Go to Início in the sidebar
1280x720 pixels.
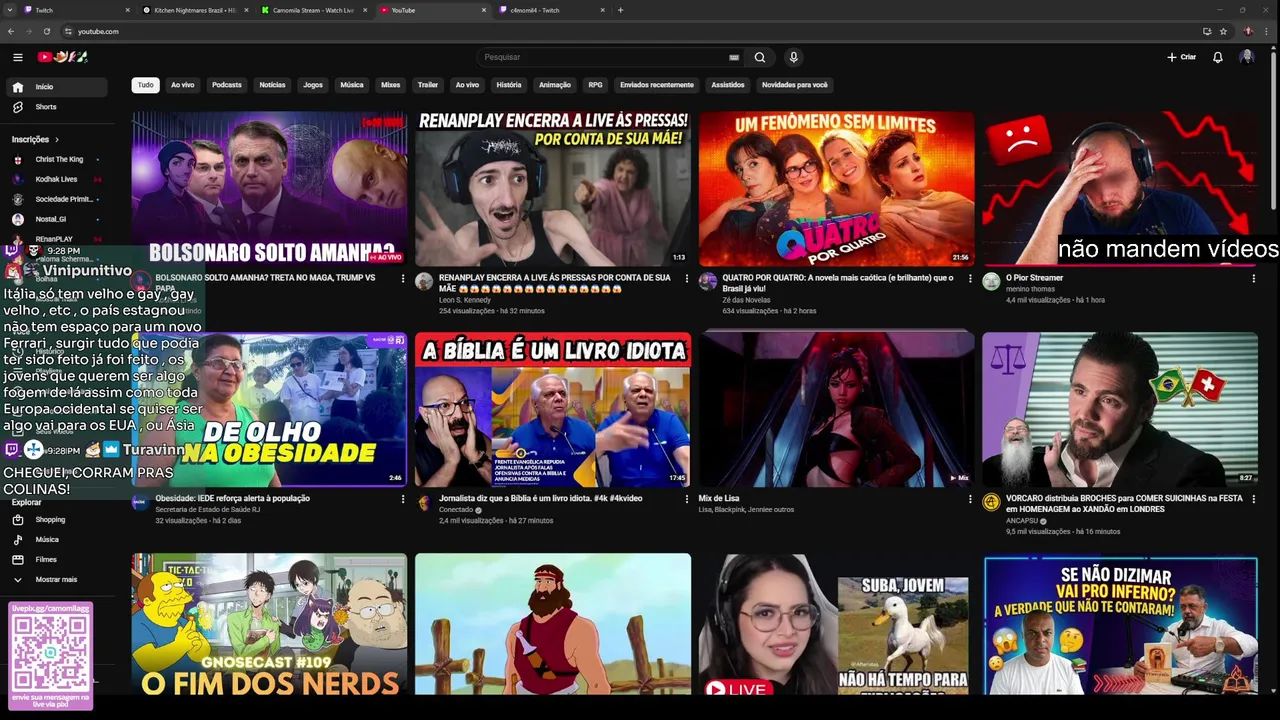[56, 87]
